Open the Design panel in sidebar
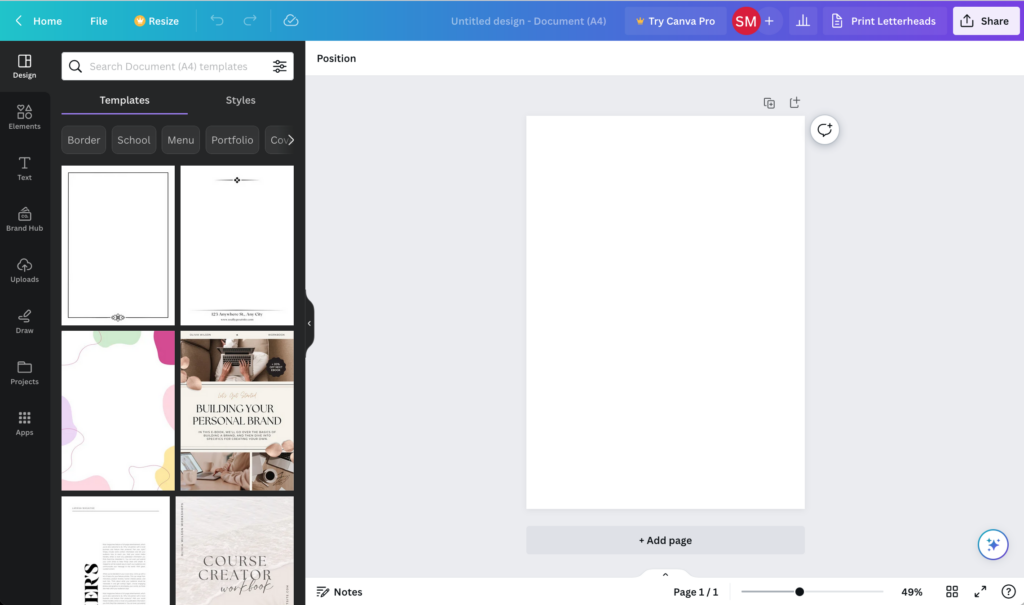 coord(24,66)
